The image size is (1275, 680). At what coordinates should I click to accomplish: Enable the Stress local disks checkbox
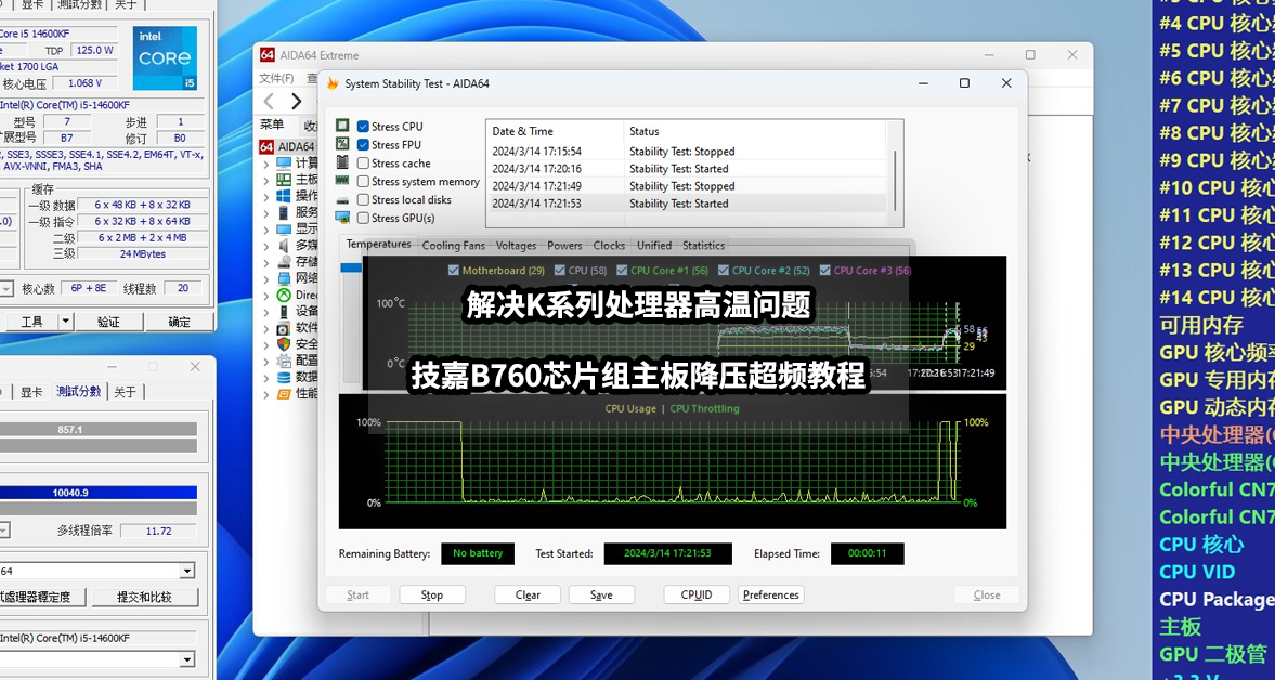click(363, 200)
